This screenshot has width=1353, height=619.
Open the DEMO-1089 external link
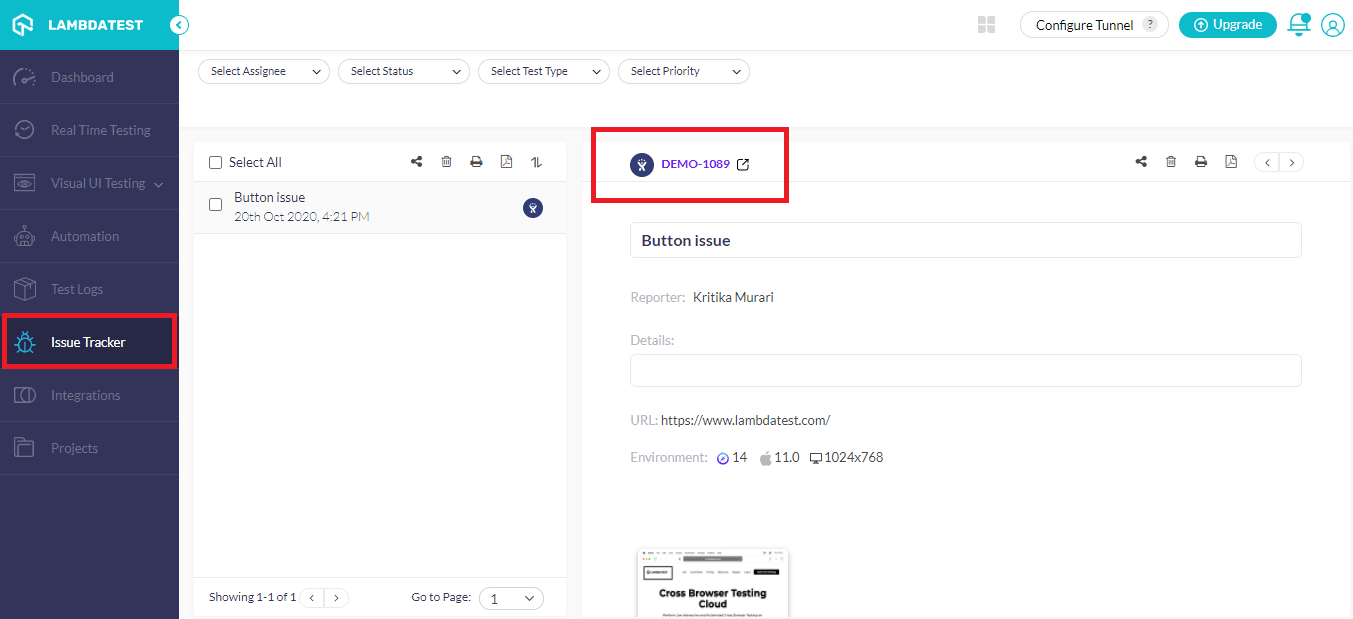pyautogui.click(x=742, y=163)
